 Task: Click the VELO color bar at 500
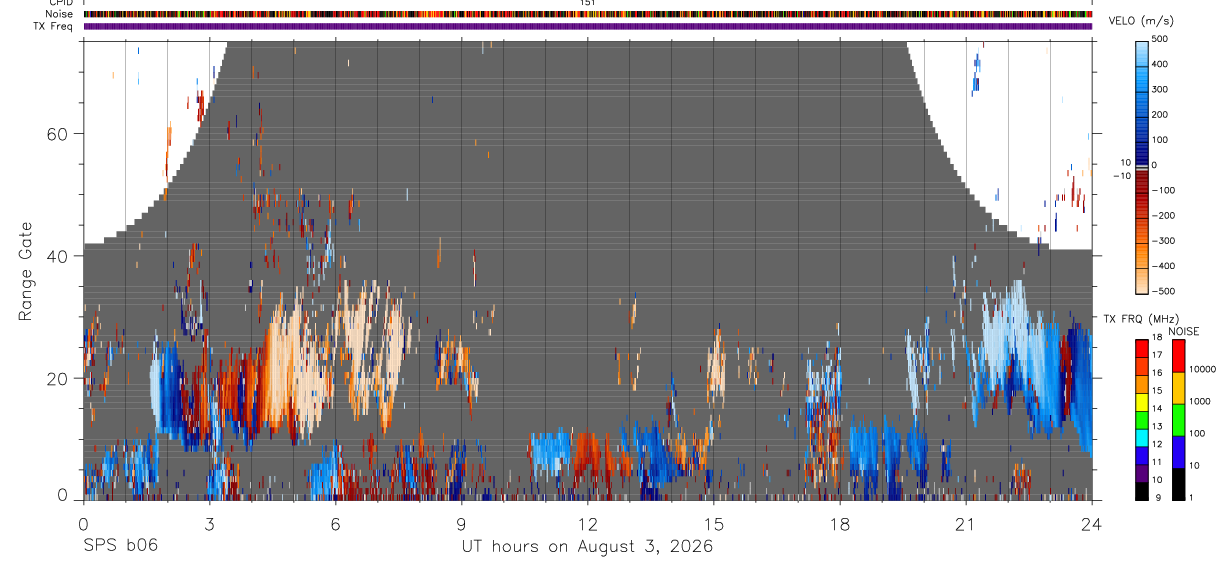(x=1142, y=44)
